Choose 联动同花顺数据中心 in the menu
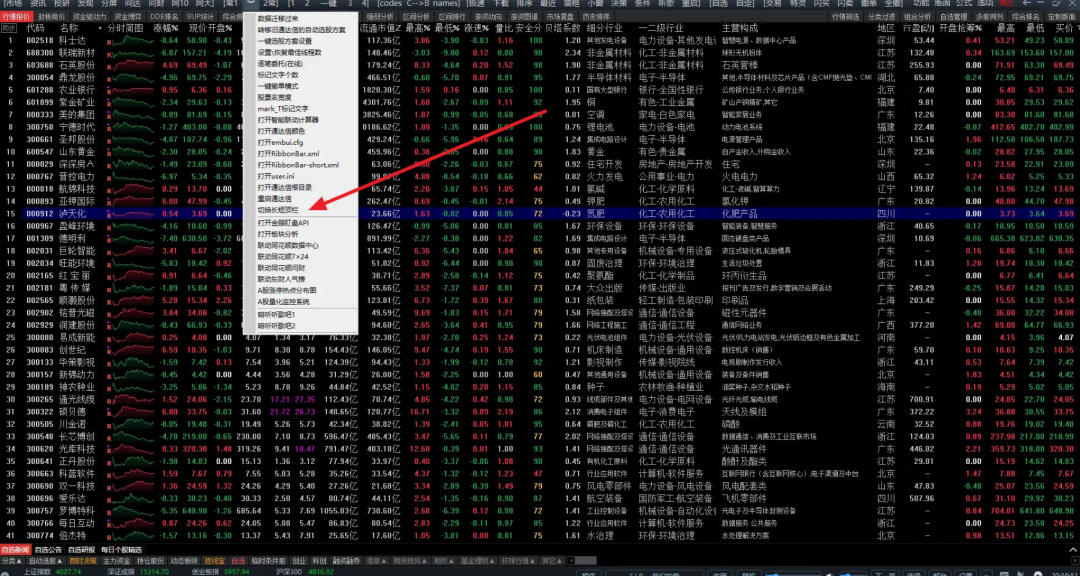The height and width of the screenshot is (576, 1080). pos(287,245)
